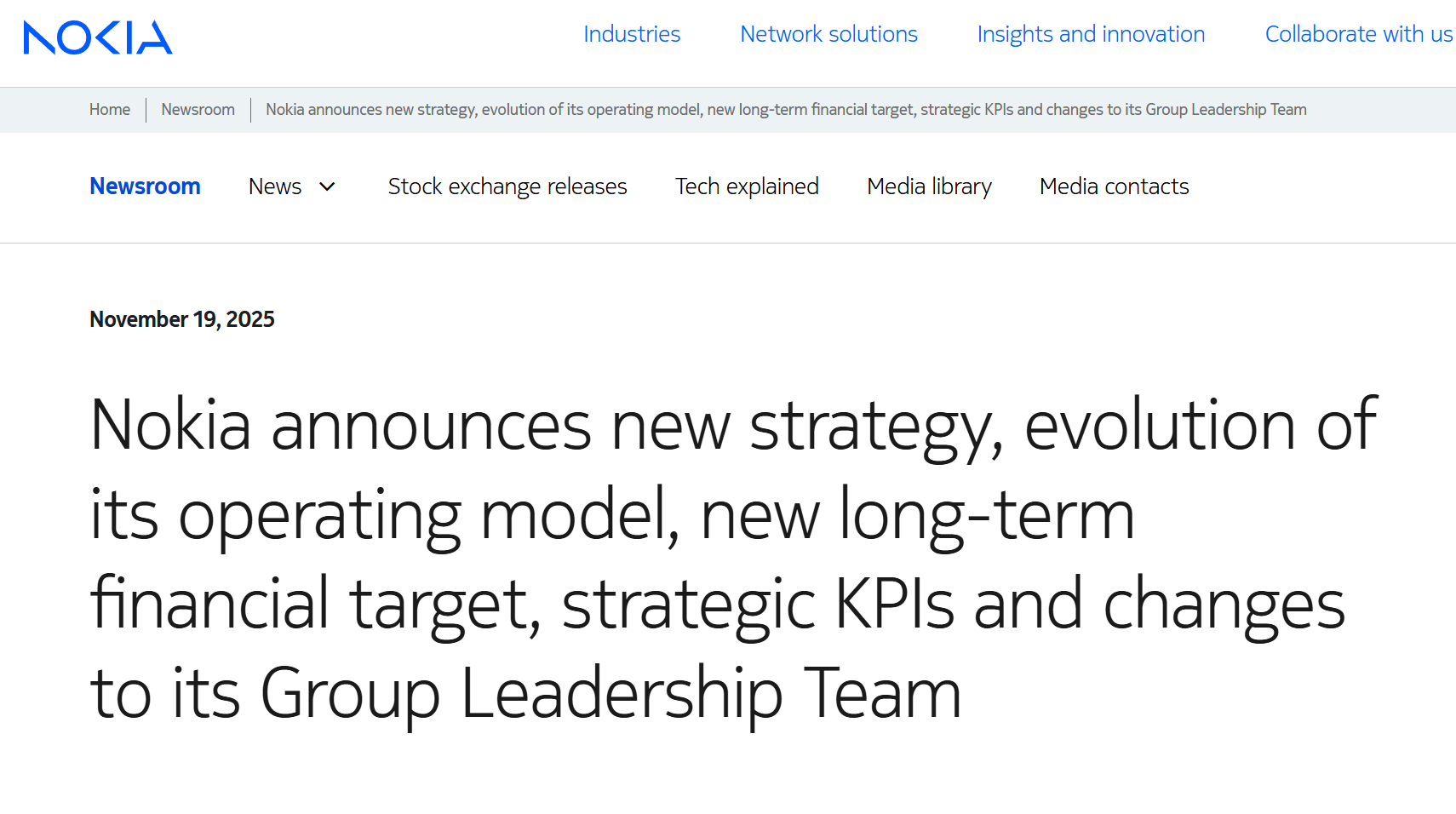The image size is (1456, 814).
Task: Open the Industries menu
Action: (x=632, y=34)
